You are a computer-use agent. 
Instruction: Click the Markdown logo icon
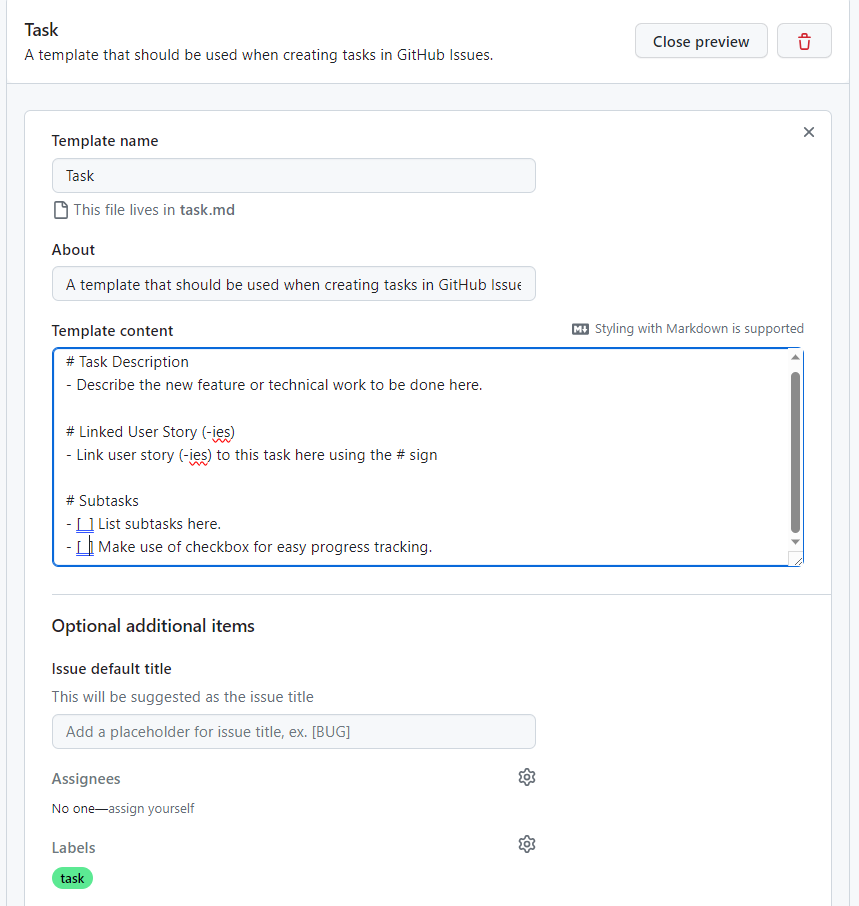580,329
